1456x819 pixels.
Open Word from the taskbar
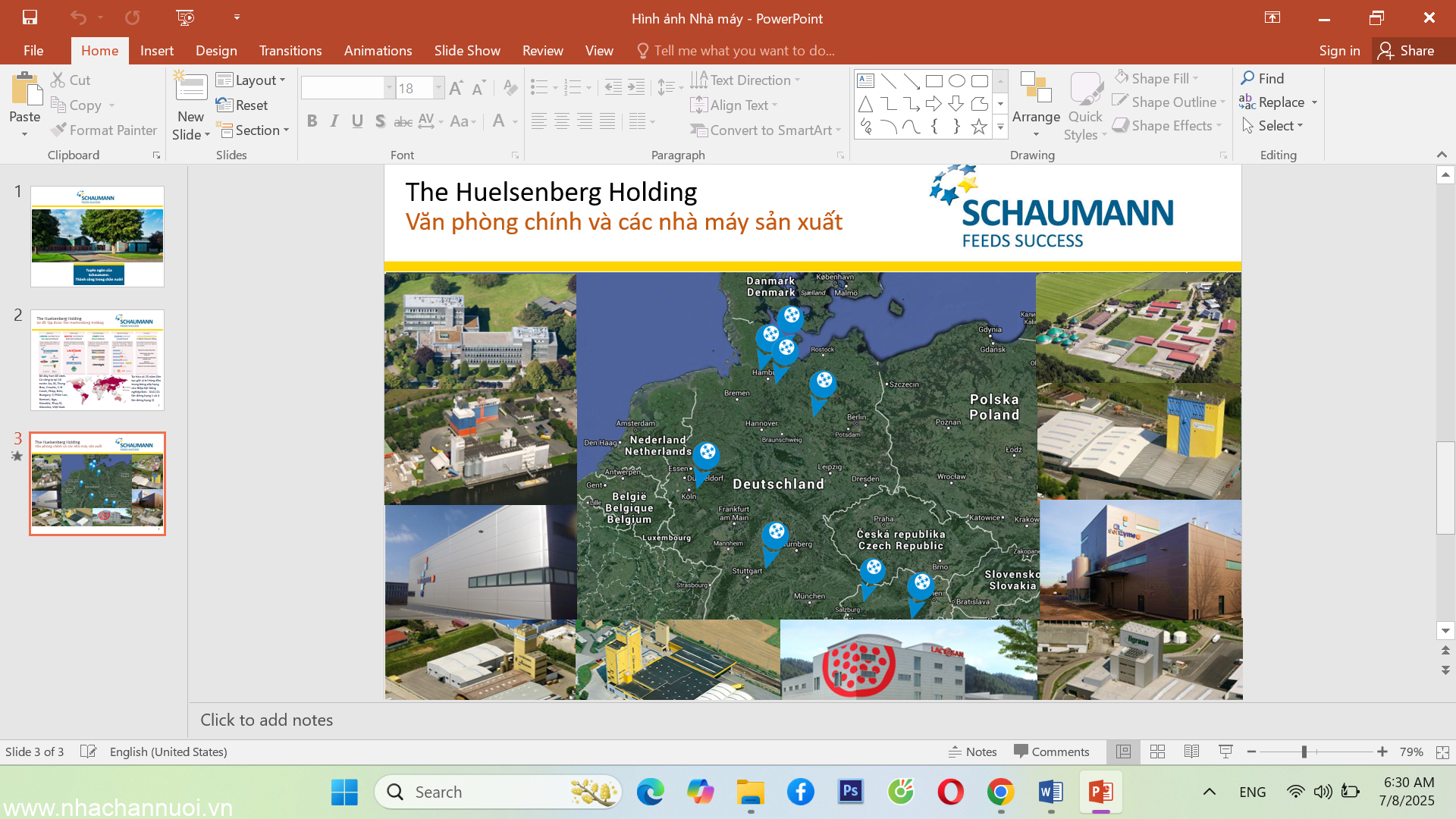point(1050,792)
